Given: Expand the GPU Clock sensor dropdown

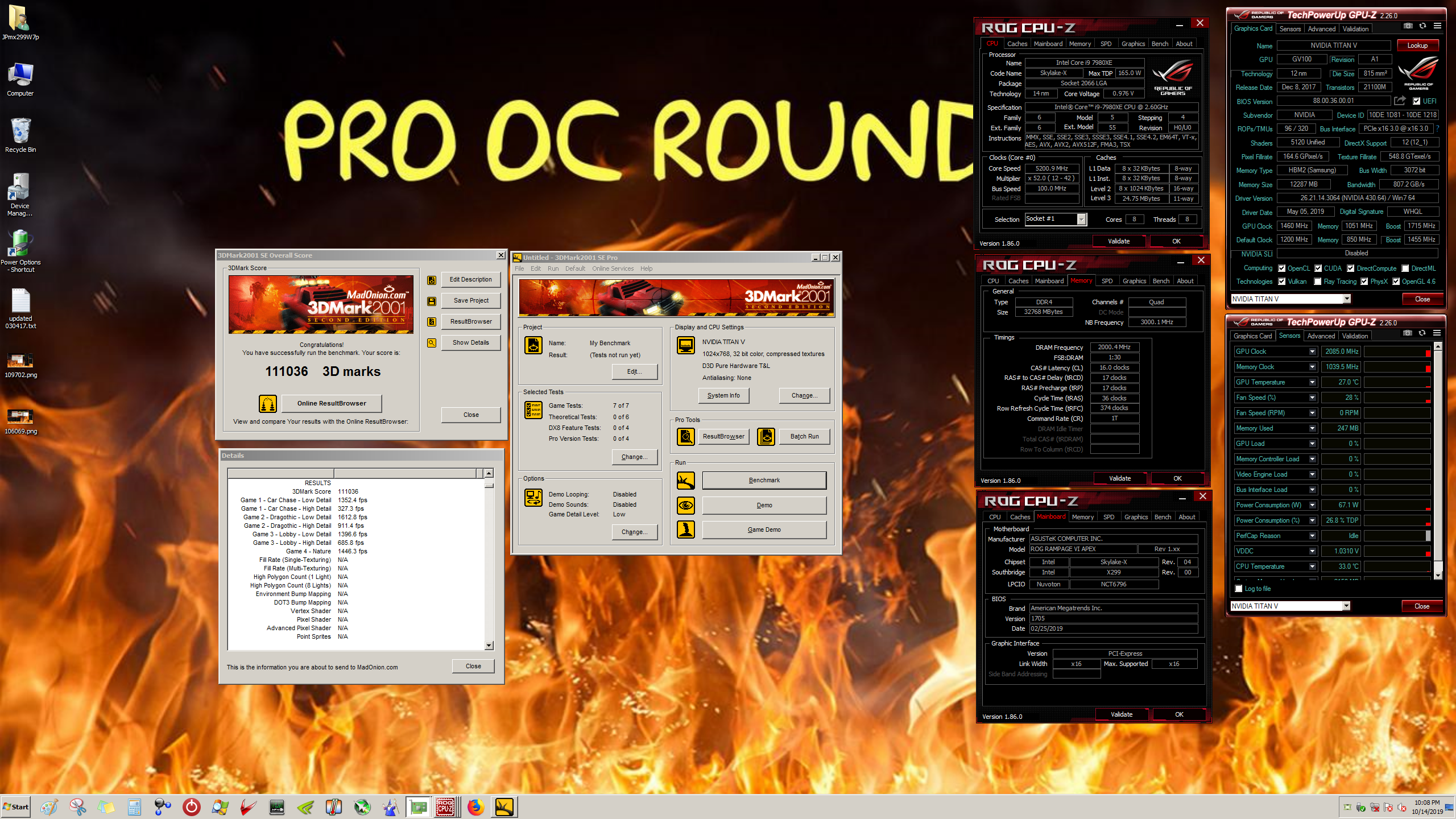Looking at the screenshot, I should (1312, 351).
